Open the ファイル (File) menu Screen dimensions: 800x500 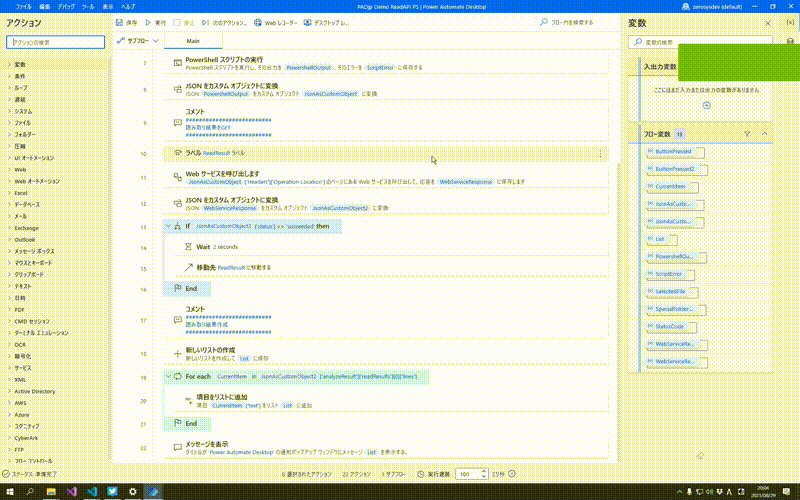(x=23, y=7)
